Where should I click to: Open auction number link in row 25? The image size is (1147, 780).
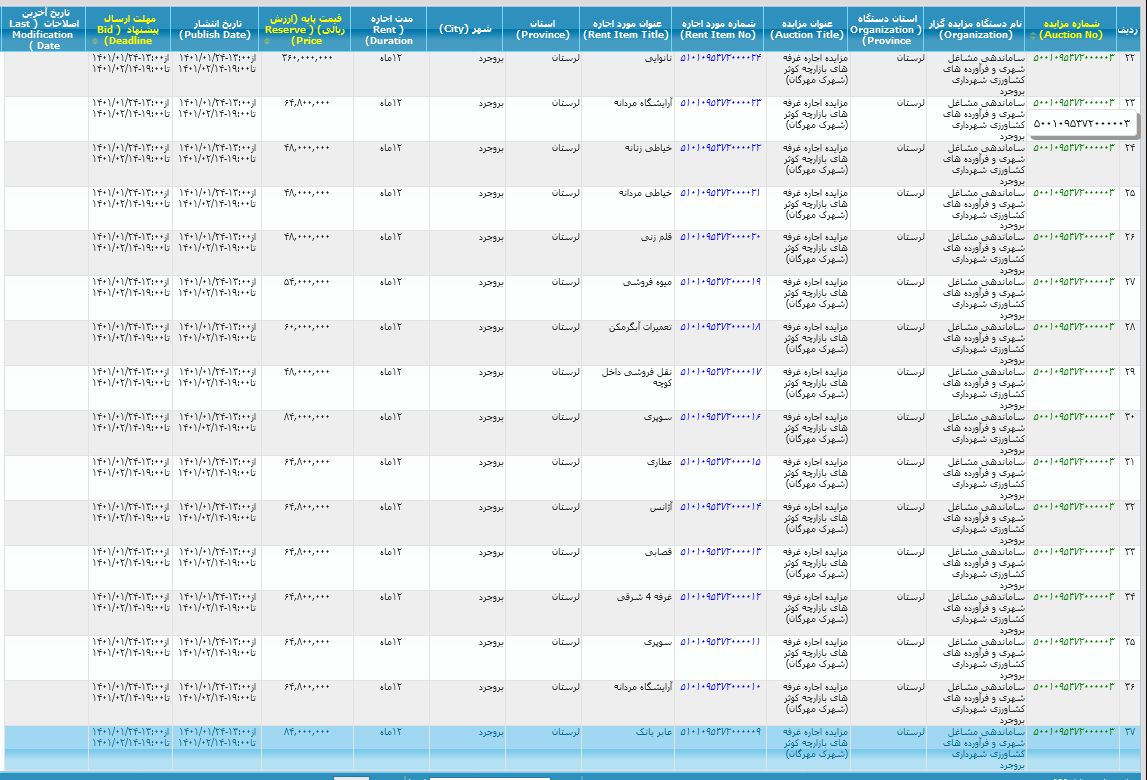[x=1072, y=192]
